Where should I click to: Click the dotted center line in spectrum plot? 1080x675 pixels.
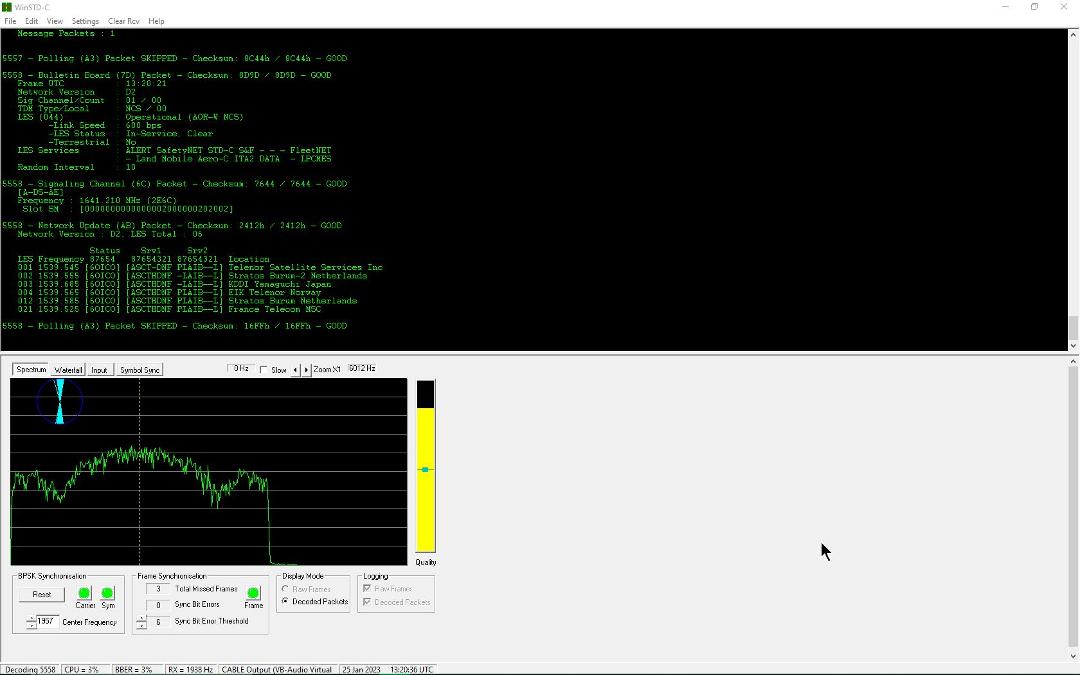pyautogui.click(x=140, y=472)
